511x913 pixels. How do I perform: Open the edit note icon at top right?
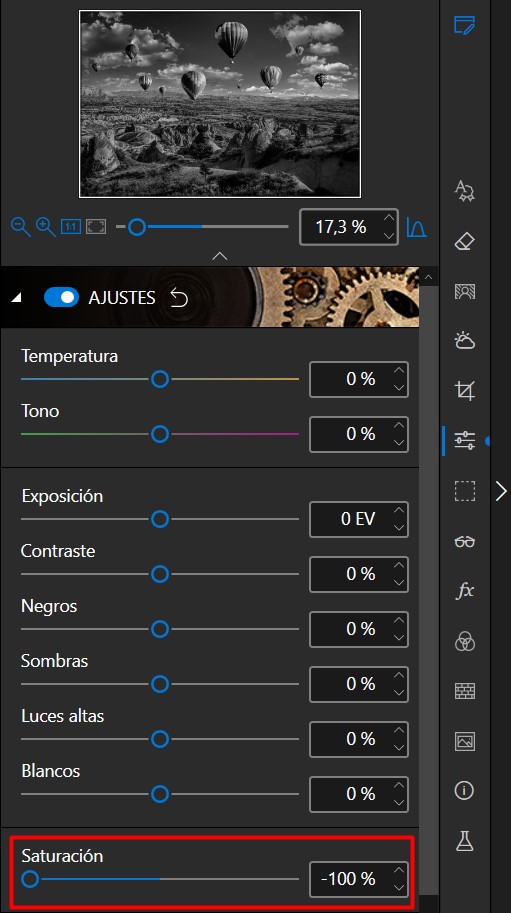tap(464, 26)
